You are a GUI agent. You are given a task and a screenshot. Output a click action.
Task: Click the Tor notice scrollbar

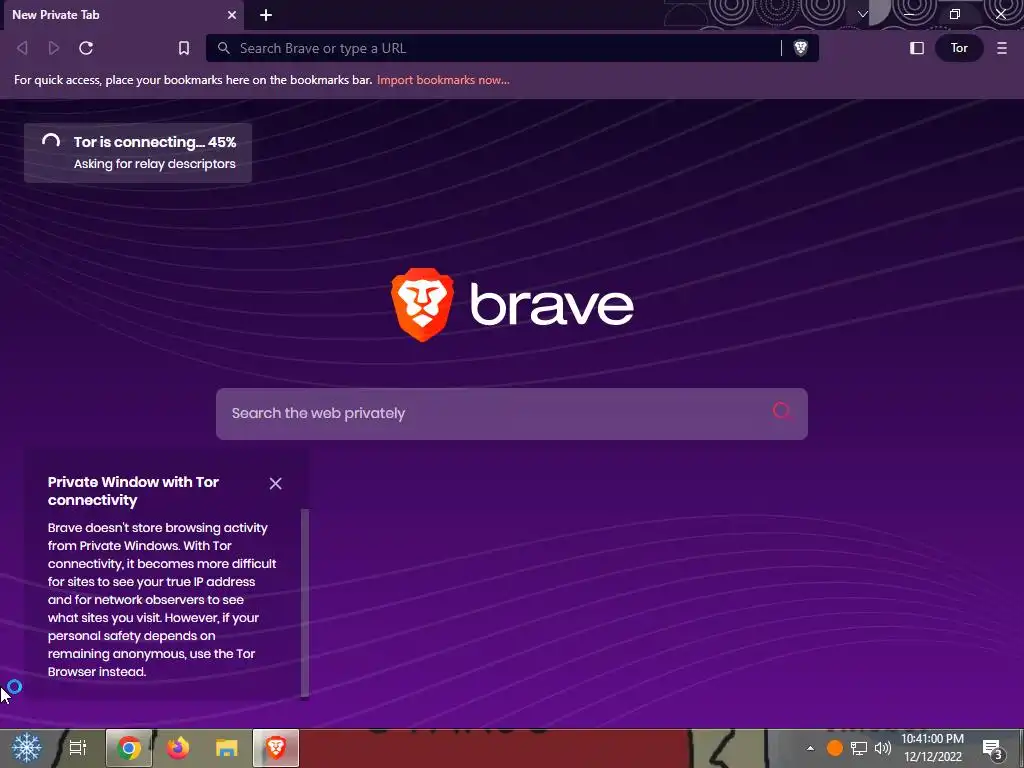(304, 603)
